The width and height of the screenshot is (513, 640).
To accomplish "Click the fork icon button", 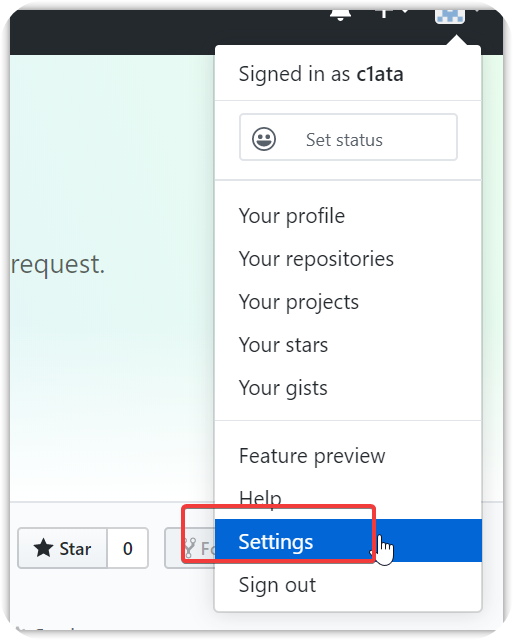I will [190, 548].
